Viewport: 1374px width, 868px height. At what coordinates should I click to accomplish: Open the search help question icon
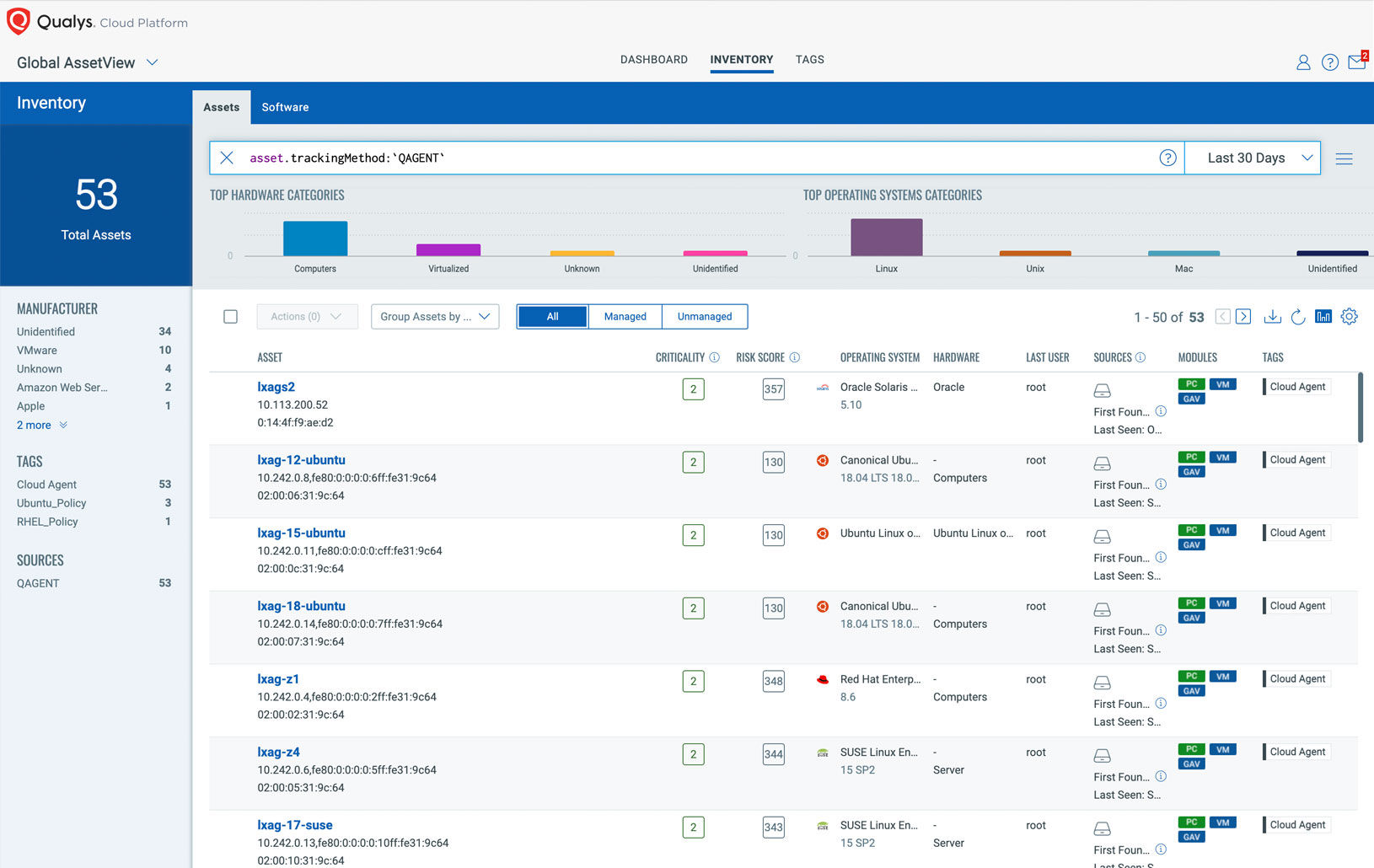[x=1167, y=158]
